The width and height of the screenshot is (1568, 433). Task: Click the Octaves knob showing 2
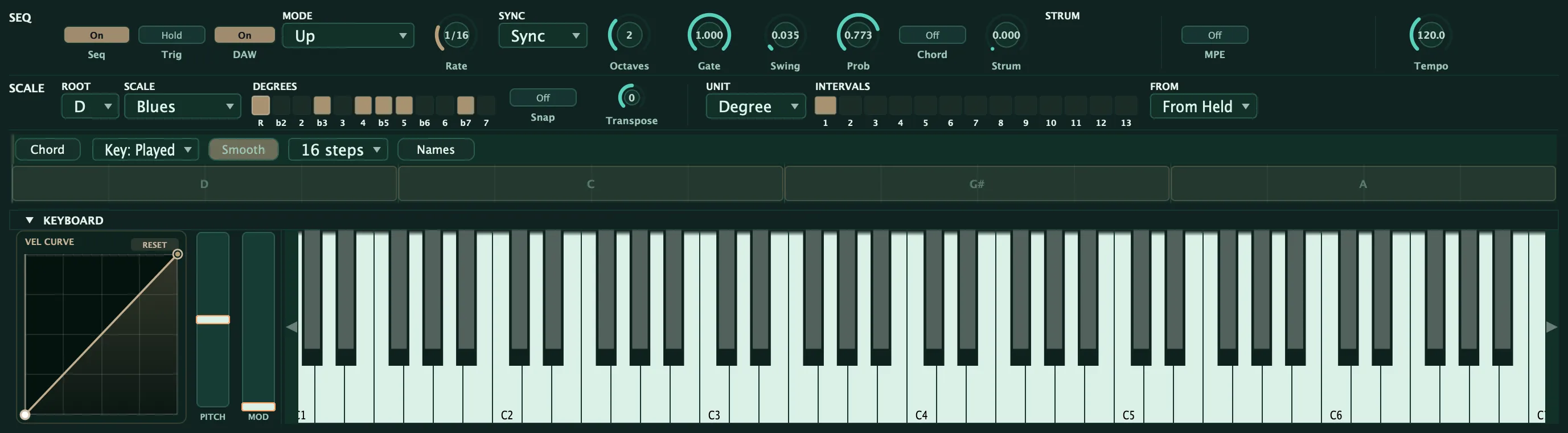629,35
